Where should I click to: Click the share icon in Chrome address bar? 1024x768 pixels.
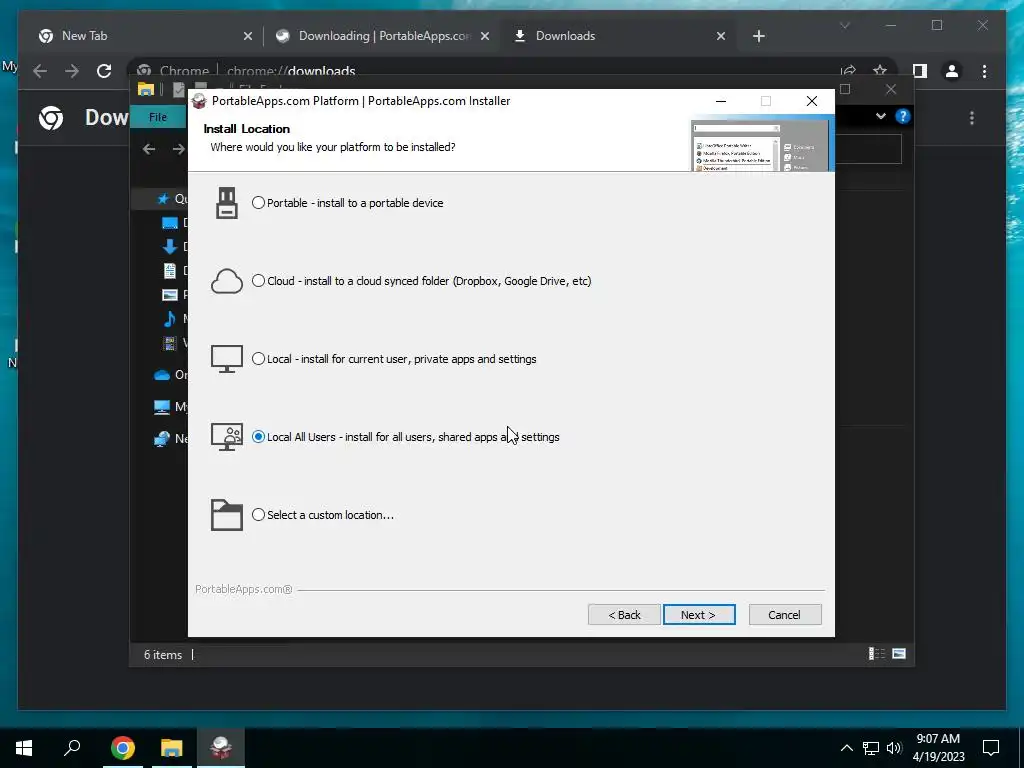(848, 71)
